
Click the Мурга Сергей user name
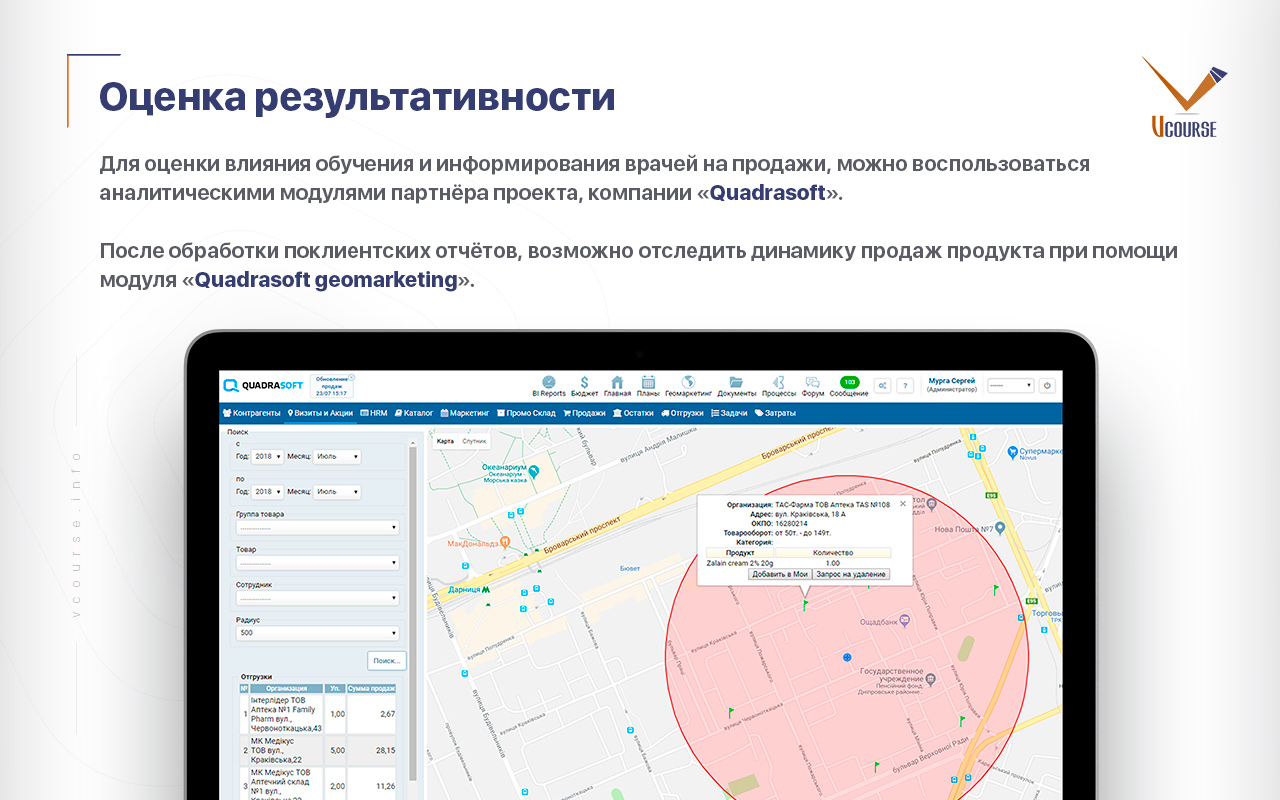click(952, 381)
